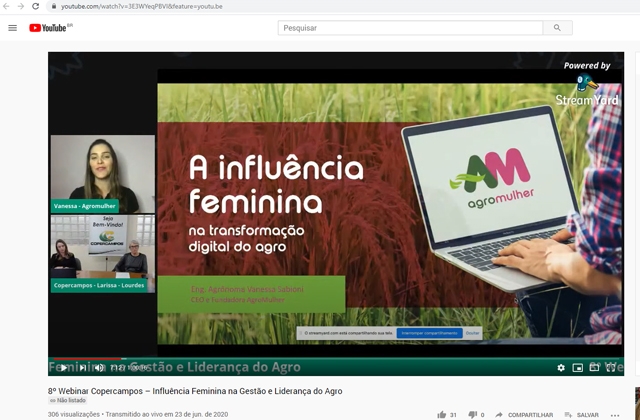Submit search with magnifier button

pos(557,28)
